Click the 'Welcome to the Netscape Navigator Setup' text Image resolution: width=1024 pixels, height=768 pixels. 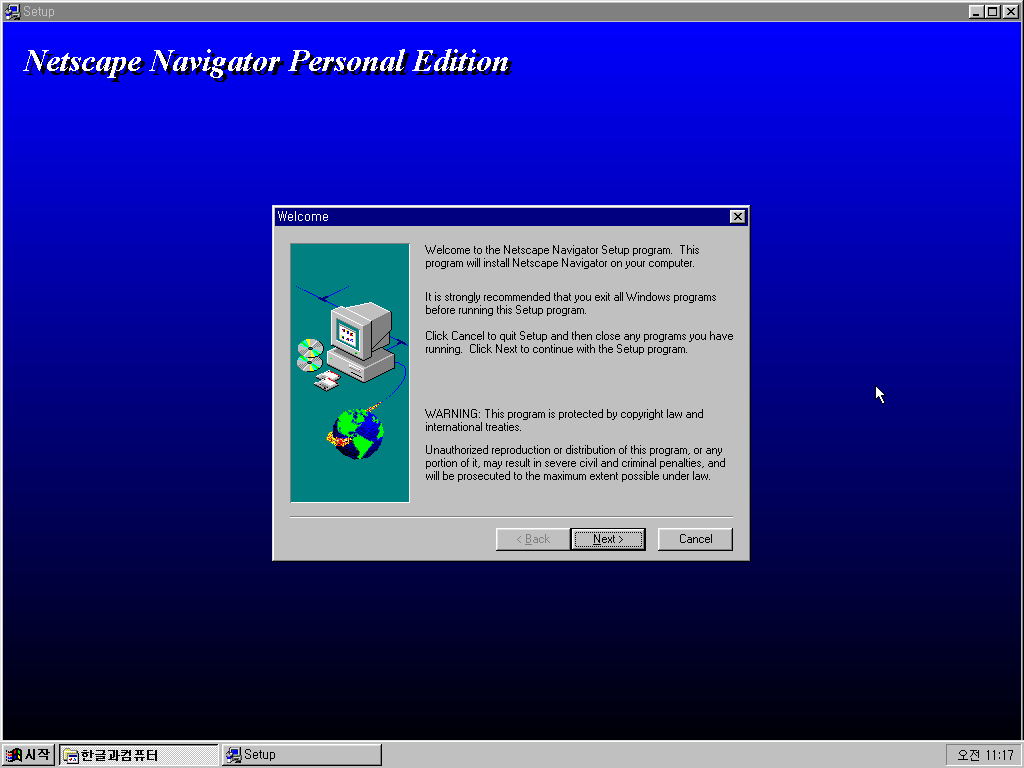click(x=562, y=257)
